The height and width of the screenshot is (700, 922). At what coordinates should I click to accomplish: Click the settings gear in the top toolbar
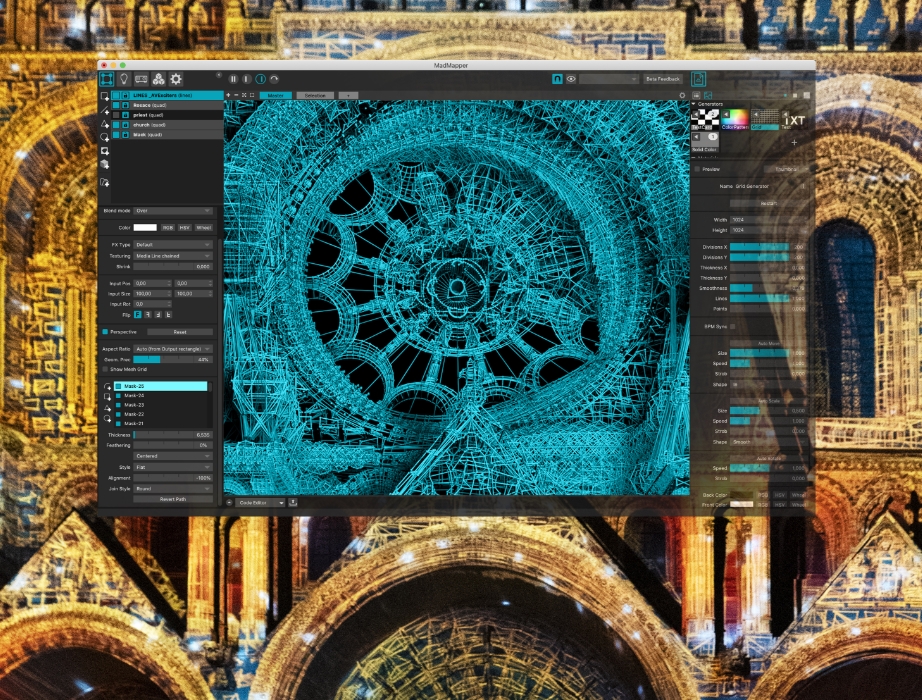point(176,78)
